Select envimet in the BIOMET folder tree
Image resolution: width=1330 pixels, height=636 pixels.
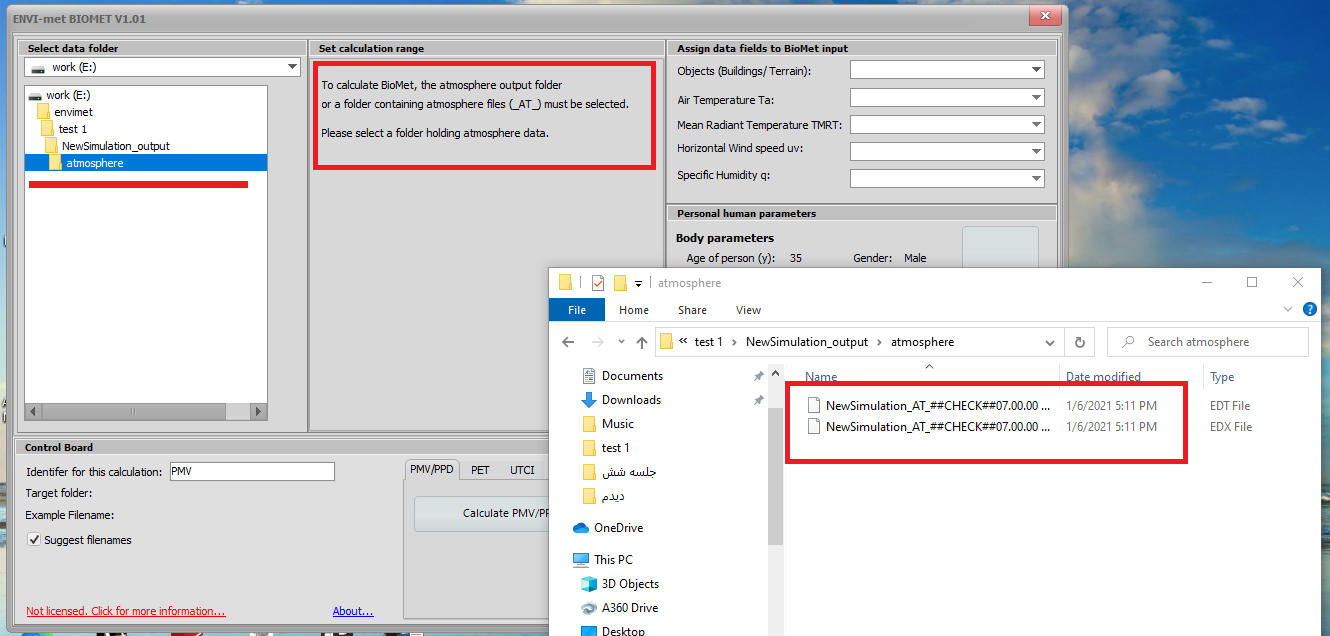74,112
